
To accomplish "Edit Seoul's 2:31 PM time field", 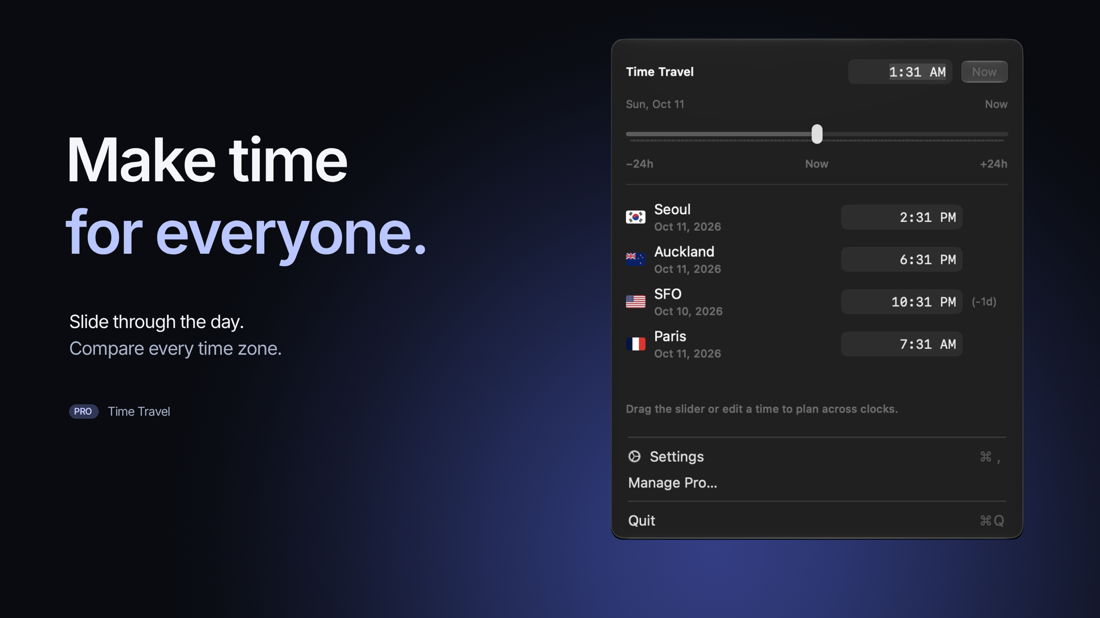I will point(901,217).
